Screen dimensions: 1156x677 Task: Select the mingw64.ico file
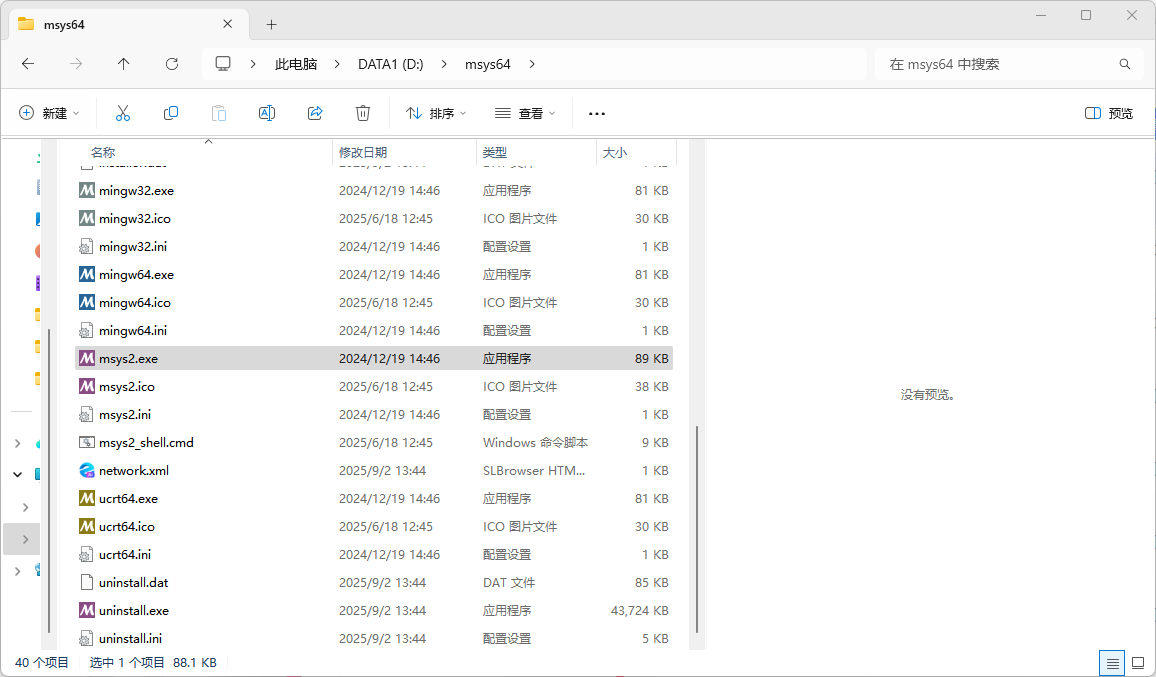[135, 302]
